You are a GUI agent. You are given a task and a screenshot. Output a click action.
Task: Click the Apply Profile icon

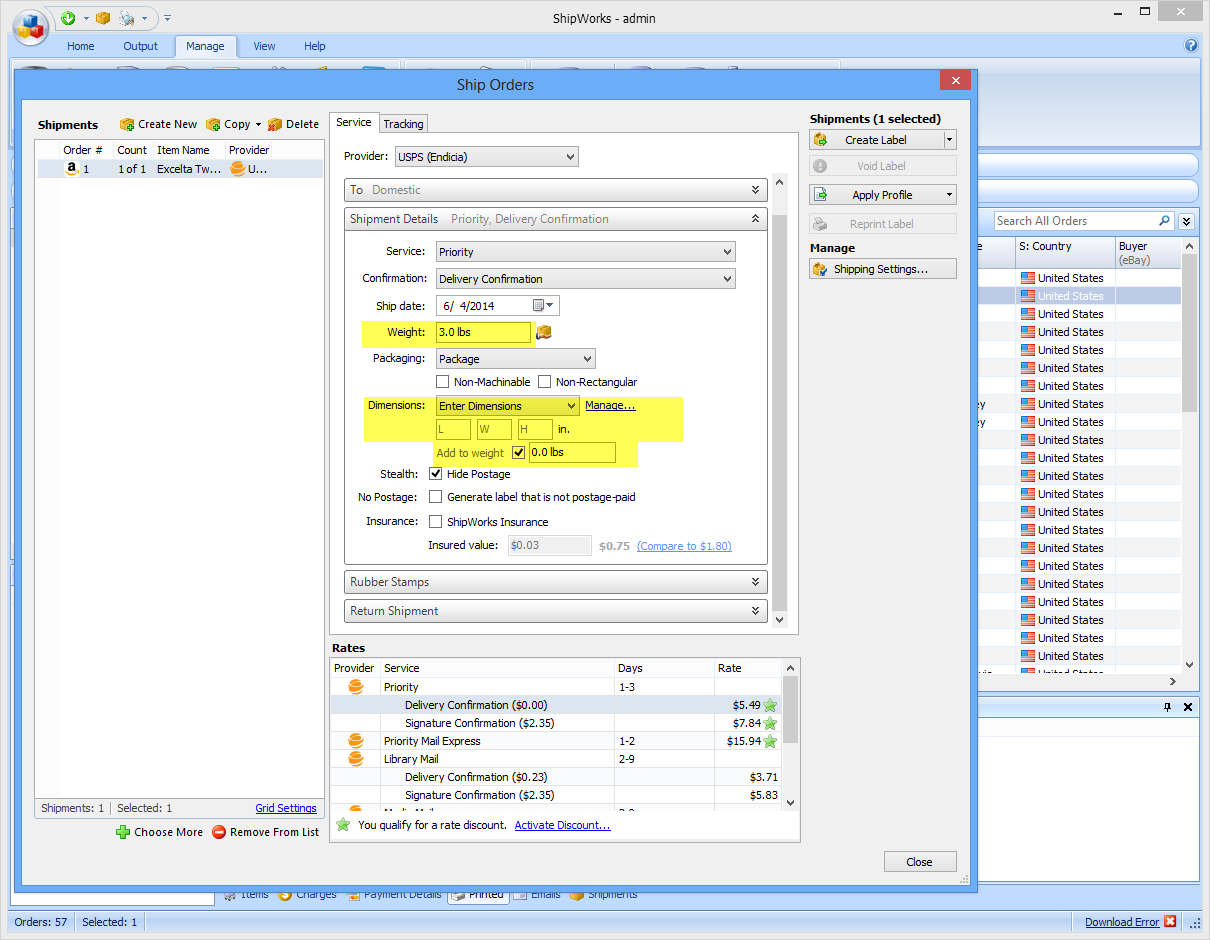[x=823, y=194]
